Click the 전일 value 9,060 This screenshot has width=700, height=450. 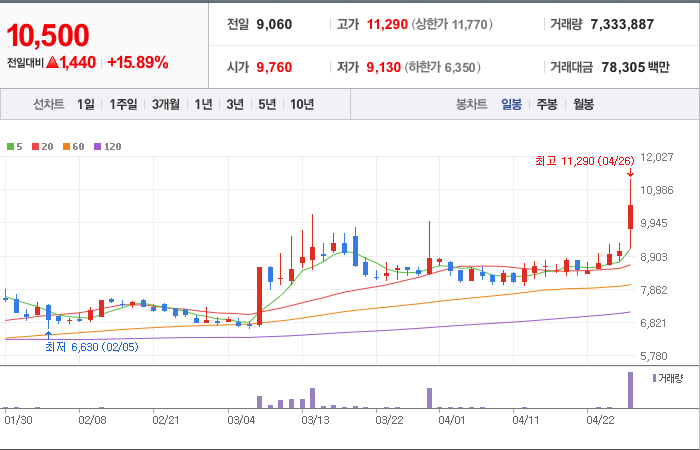pyautogui.click(x=274, y=24)
